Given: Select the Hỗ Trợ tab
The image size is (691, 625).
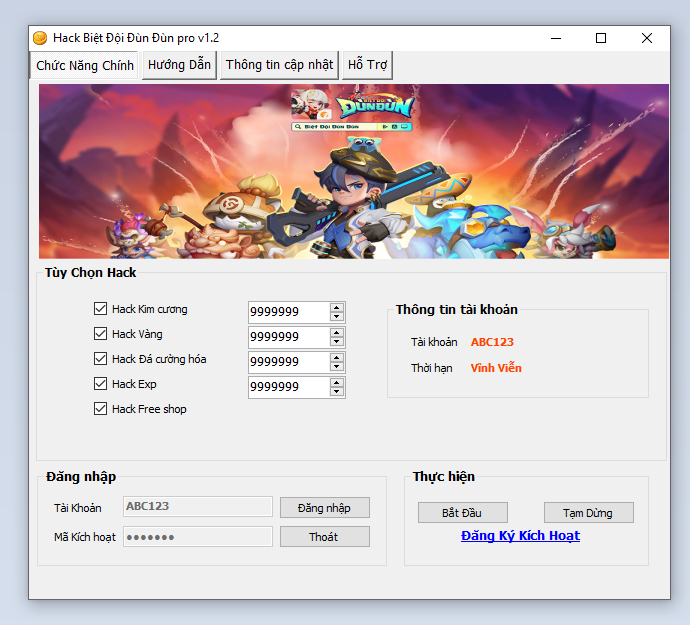Looking at the screenshot, I should 367,65.
